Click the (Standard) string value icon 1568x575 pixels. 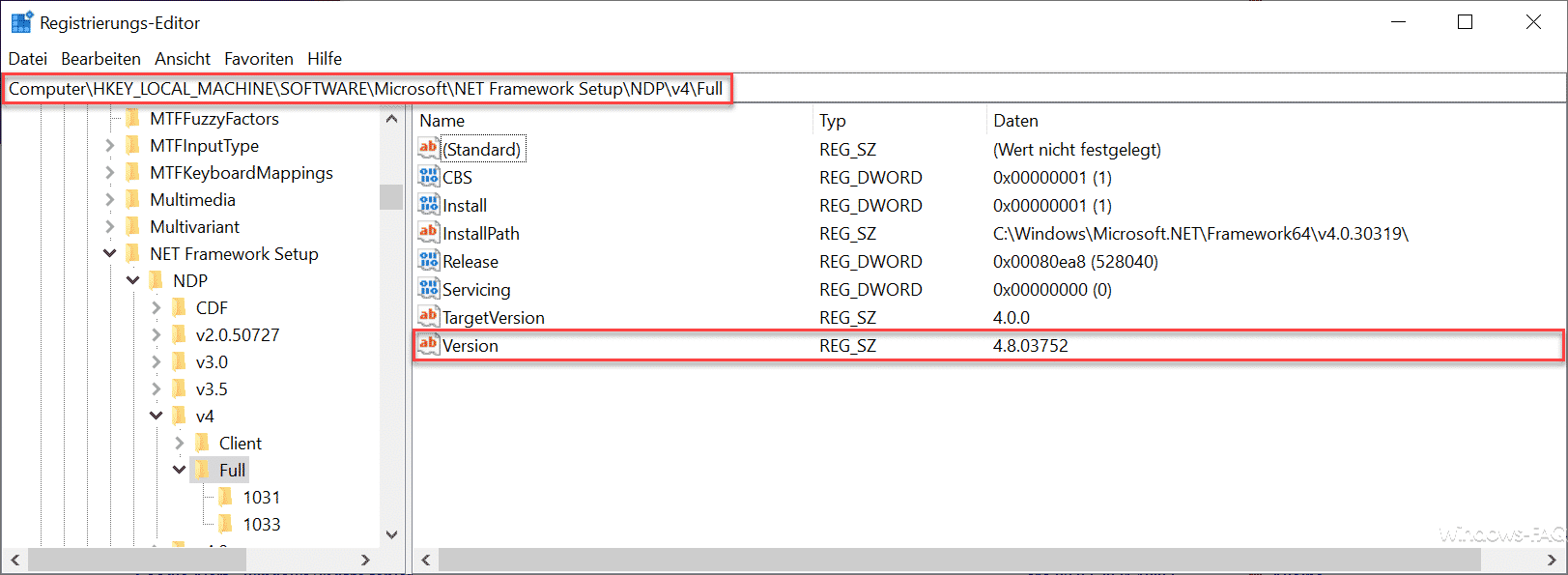click(x=429, y=148)
